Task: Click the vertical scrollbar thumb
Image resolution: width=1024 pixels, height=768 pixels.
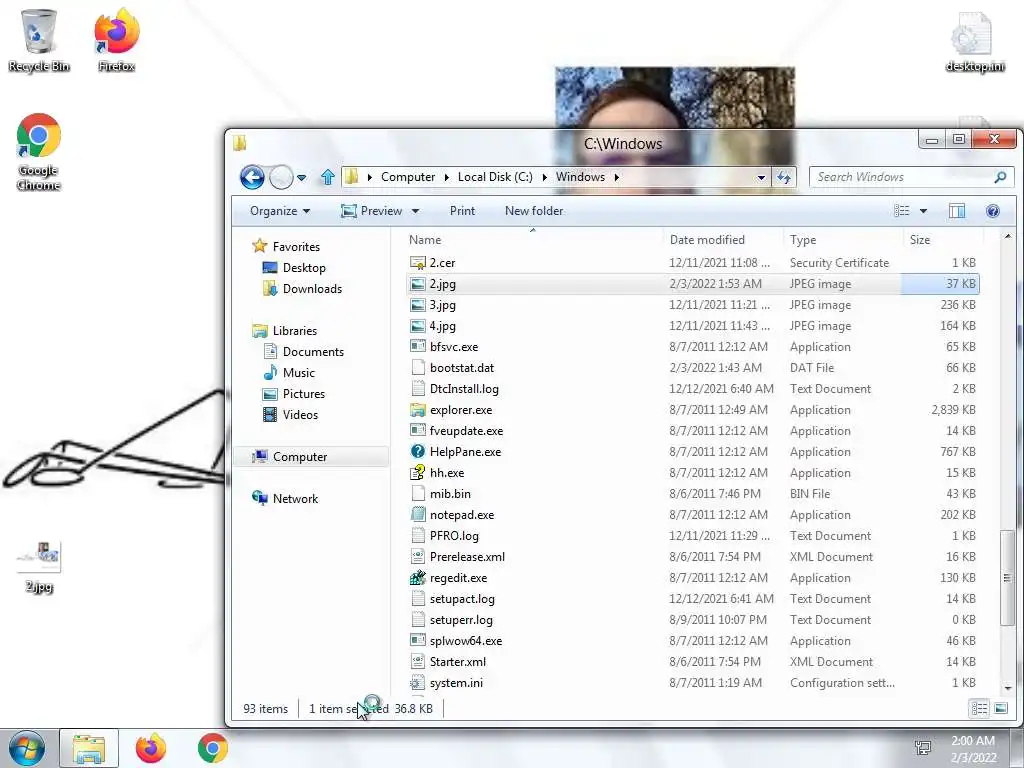Action: (x=1007, y=578)
